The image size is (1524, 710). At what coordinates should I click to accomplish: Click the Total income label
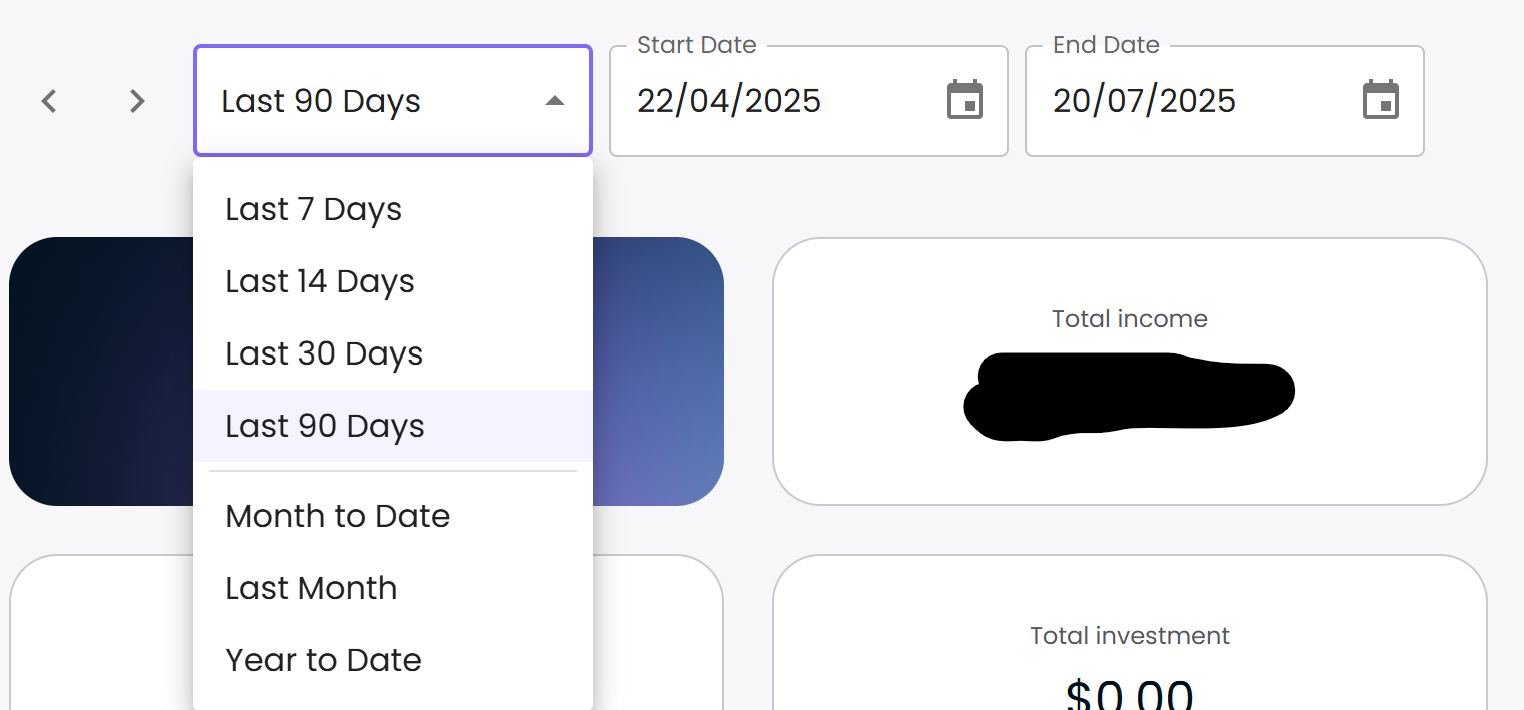point(1130,319)
